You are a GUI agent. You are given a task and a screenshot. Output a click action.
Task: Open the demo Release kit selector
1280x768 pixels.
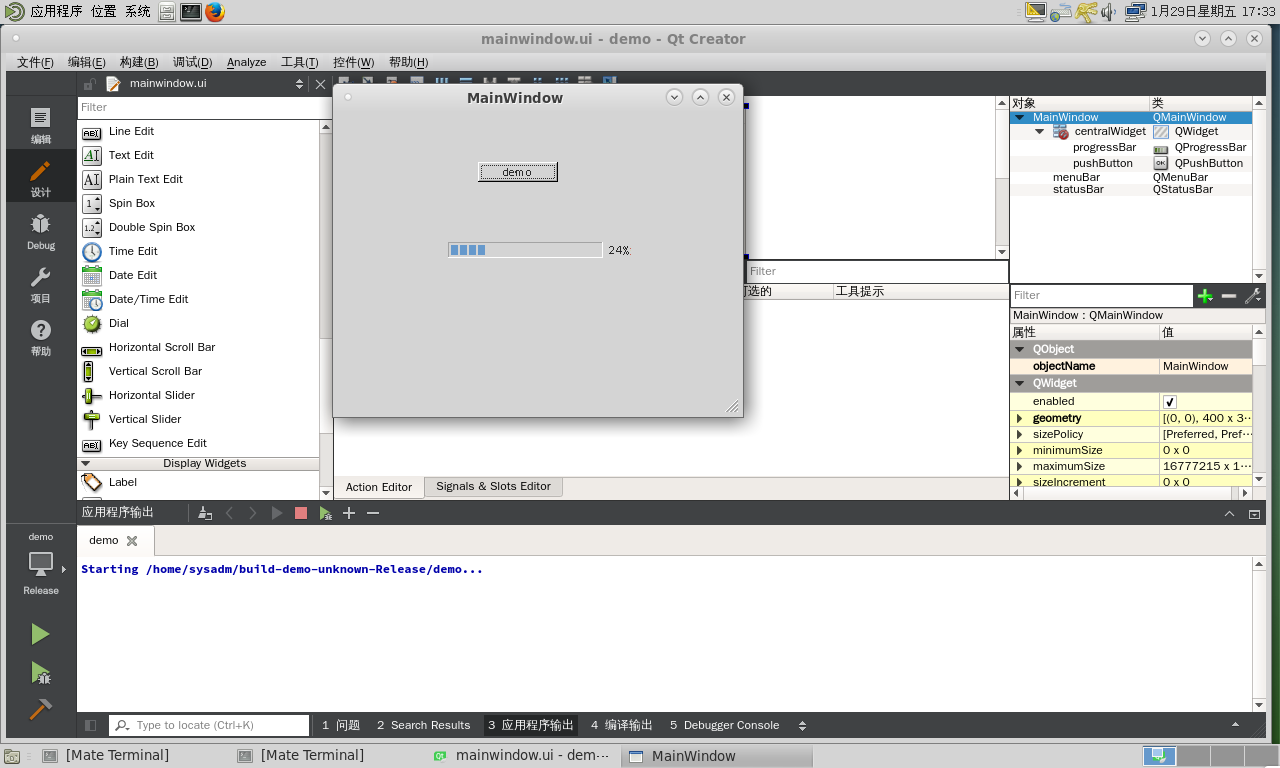coord(40,564)
